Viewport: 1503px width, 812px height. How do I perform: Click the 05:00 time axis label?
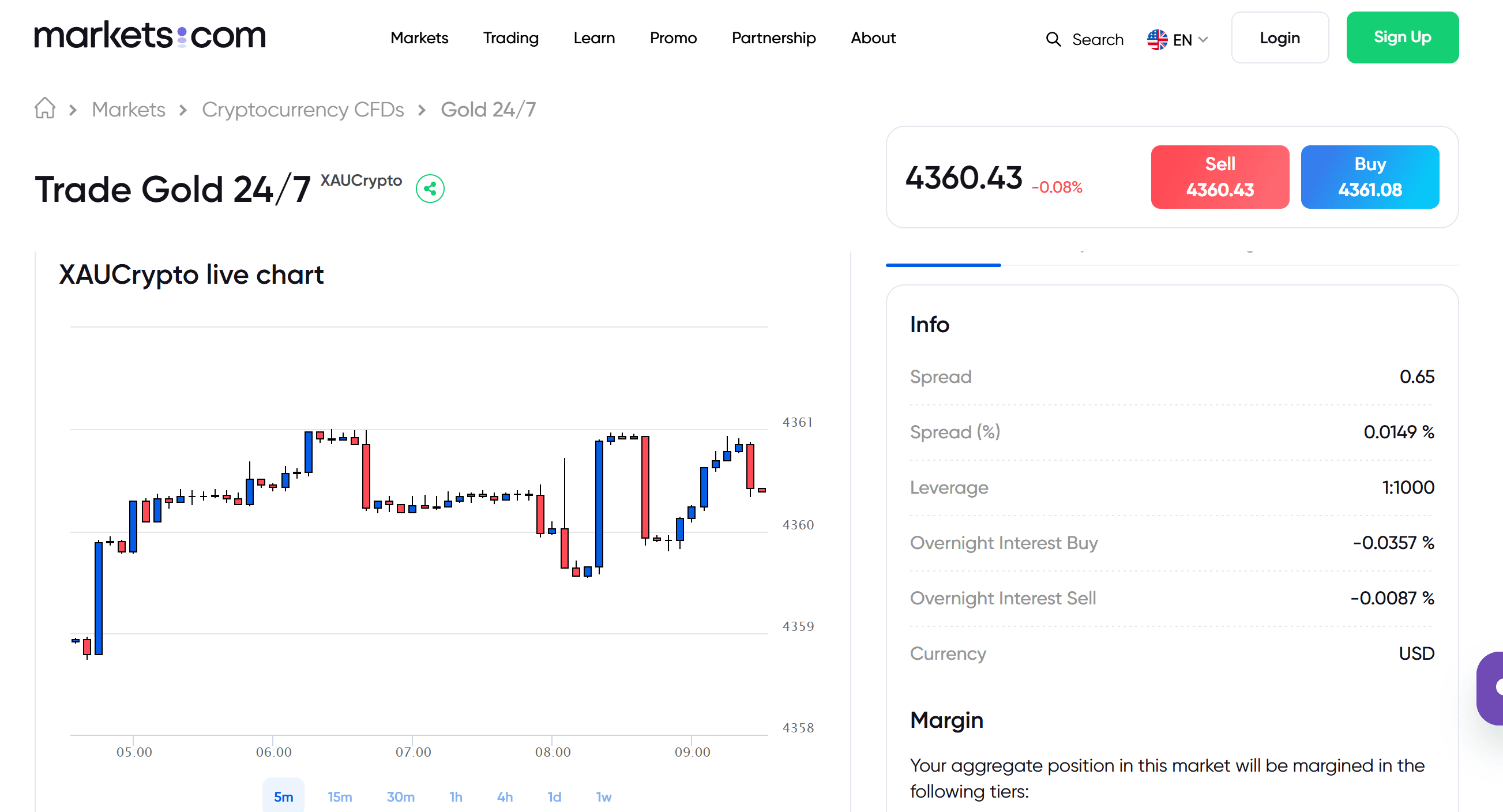click(x=134, y=752)
